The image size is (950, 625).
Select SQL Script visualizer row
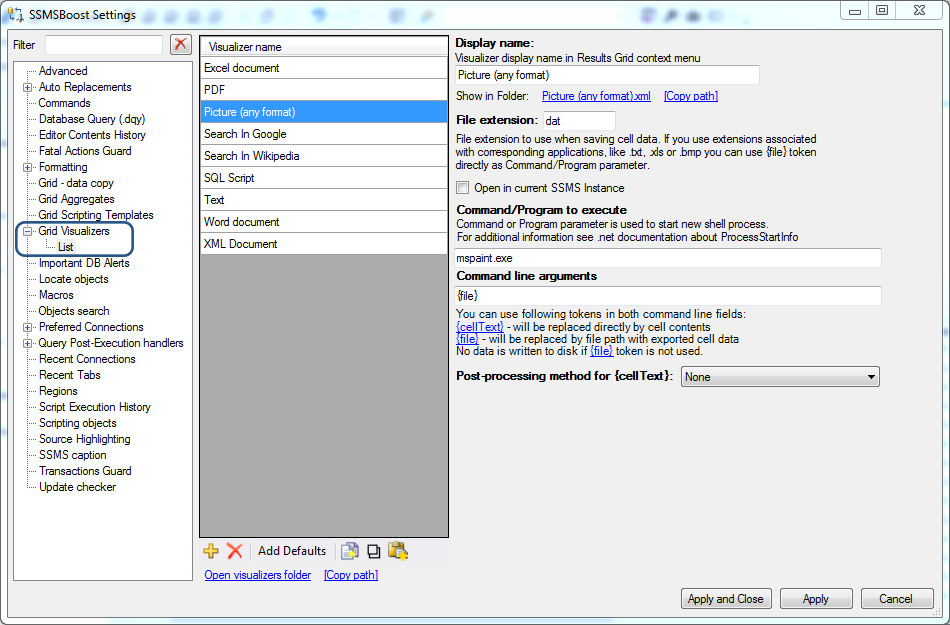pyautogui.click(x=324, y=178)
